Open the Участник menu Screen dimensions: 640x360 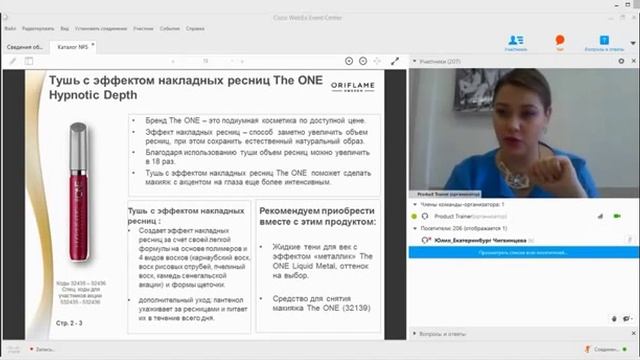tap(143, 29)
